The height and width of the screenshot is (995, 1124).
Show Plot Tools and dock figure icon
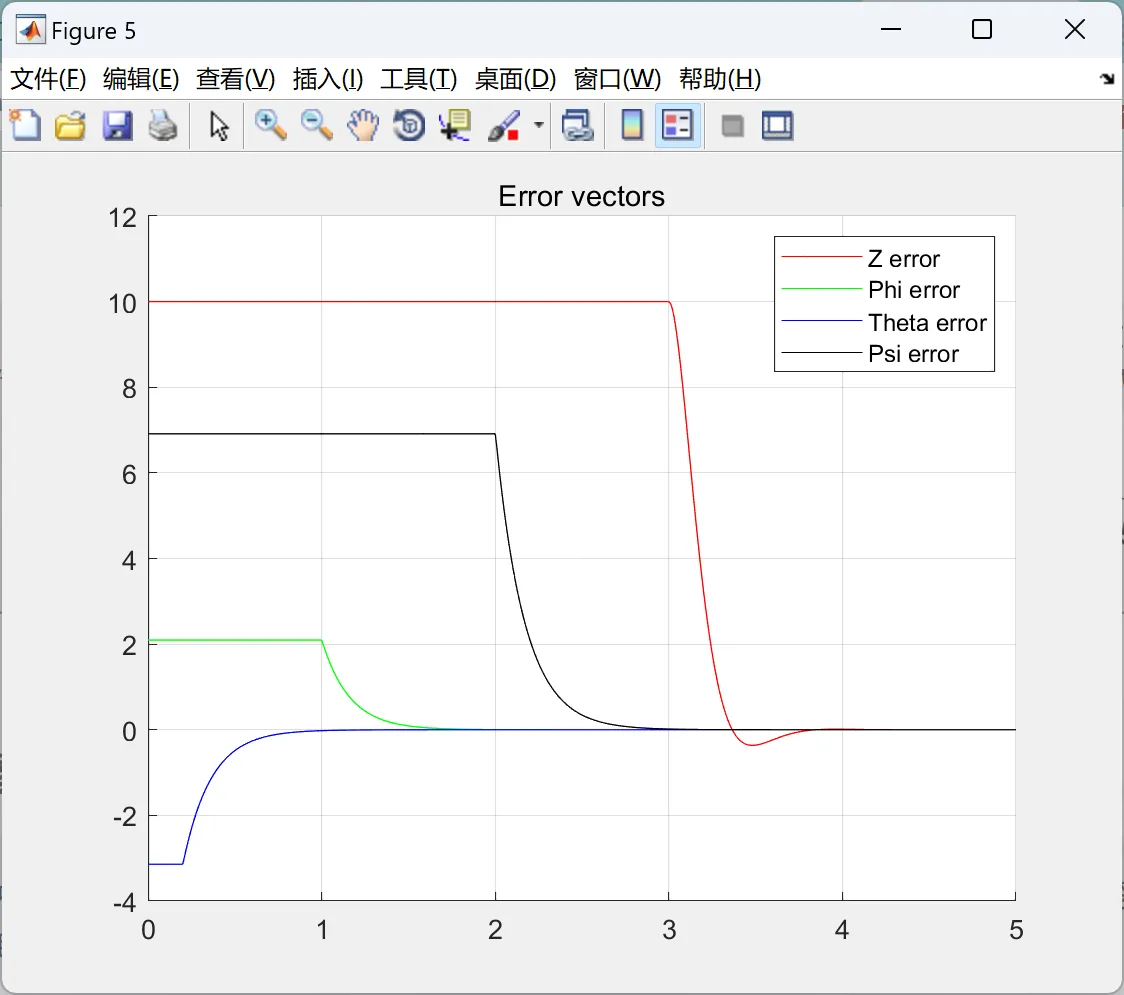pos(777,125)
